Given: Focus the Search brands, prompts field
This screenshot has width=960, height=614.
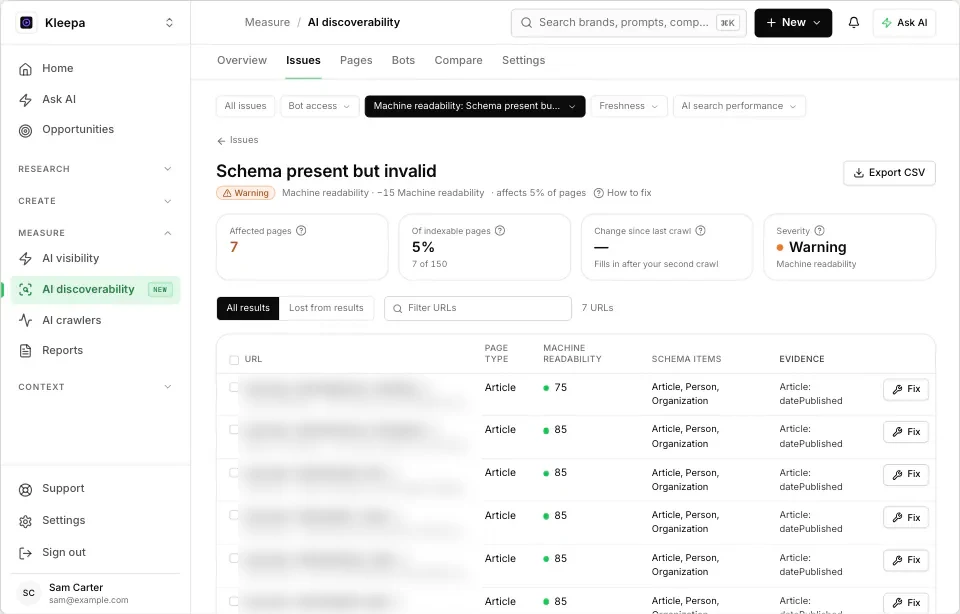Looking at the screenshot, I should [x=628, y=23].
